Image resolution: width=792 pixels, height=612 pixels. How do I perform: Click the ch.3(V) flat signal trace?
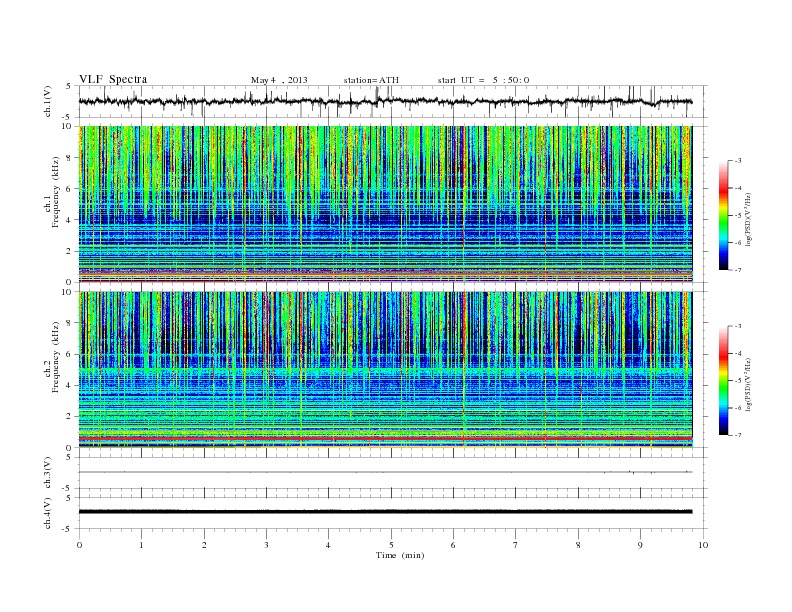click(386, 472)
